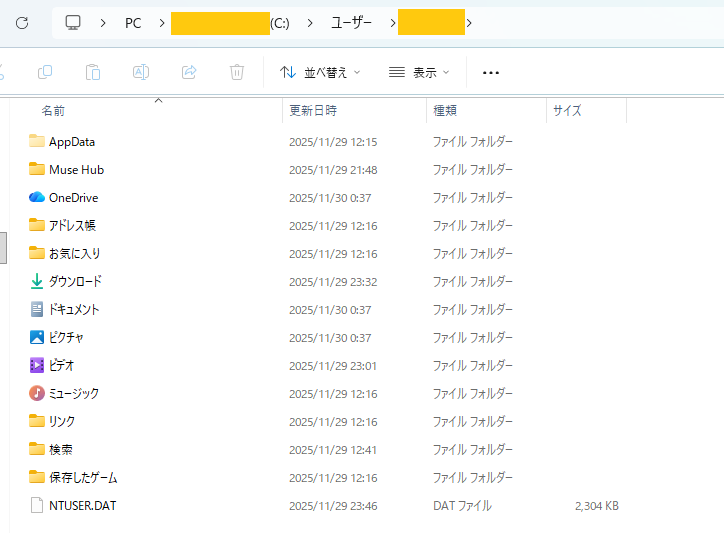
Task: Sort by 名前 column header
Action: tap(53, 110)
